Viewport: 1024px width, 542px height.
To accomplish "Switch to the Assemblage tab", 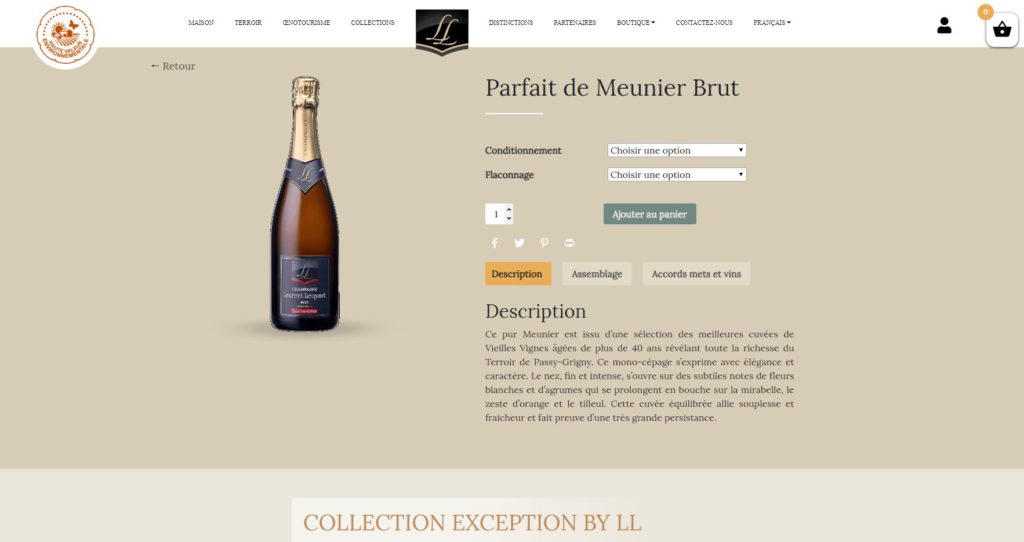I will point(596,274).
